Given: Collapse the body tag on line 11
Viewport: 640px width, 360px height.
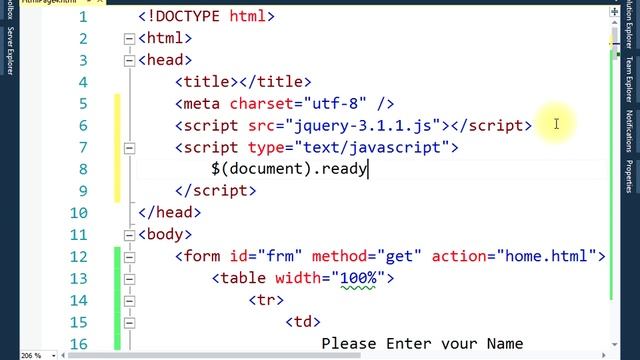Looking at the screenshot, I should (x=129, y=236).
